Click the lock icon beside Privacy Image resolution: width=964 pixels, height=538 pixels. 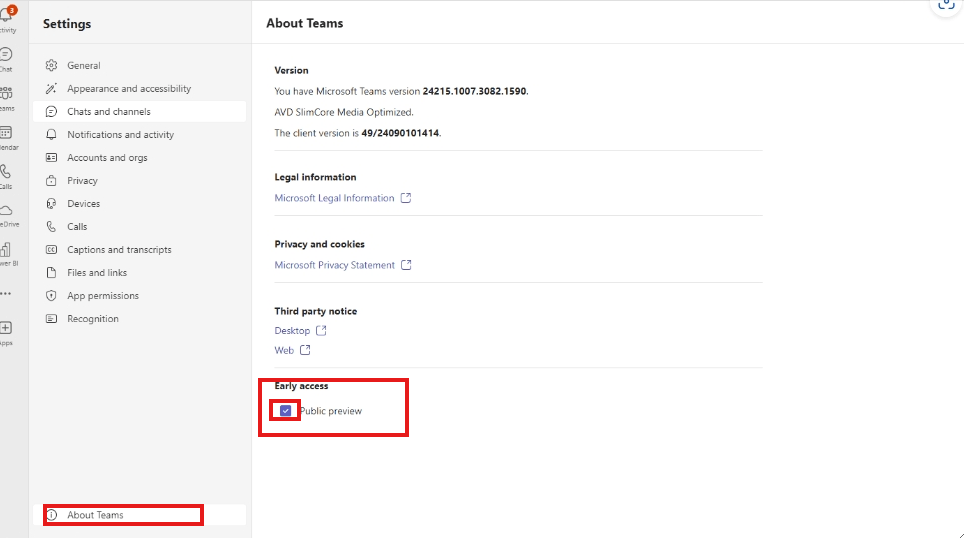pos(52,180)
